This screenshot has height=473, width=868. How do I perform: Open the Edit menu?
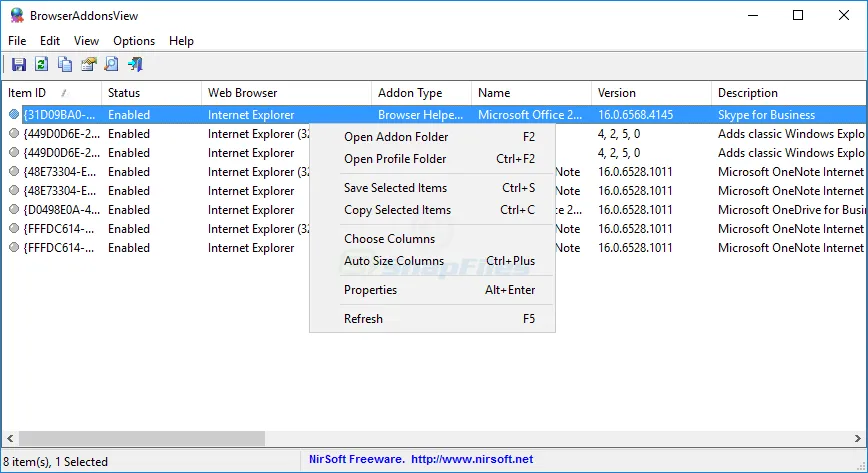click(x=50, y=41)
